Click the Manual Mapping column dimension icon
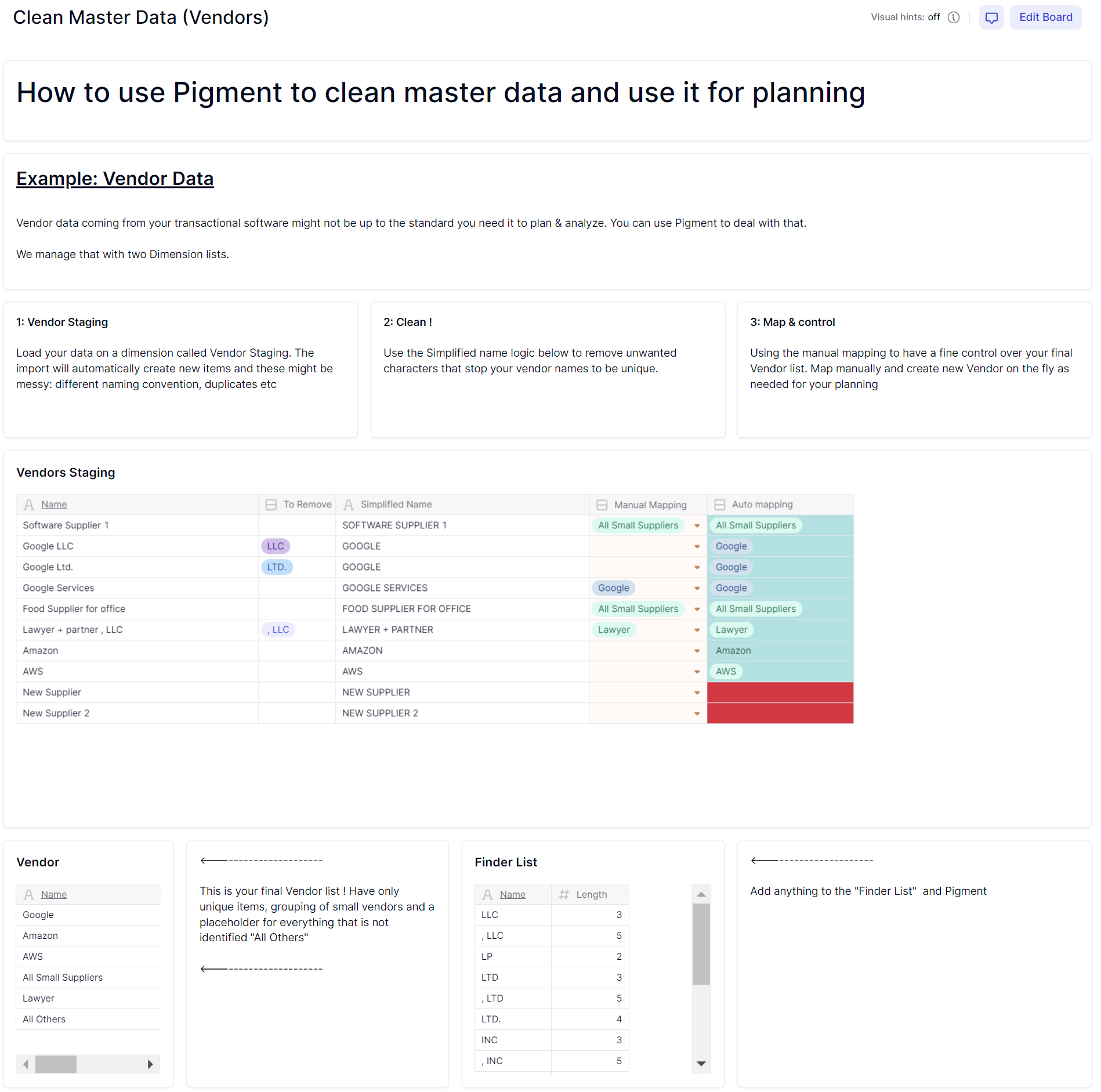The width and height of the screenshot is (1101, 1092). click(602, 505)
